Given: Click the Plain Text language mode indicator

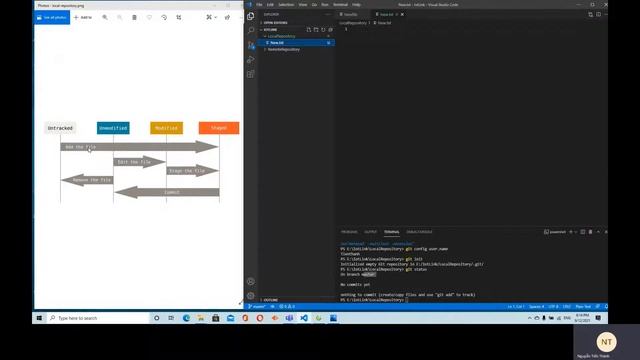Looking at the screenshot, I should tap(583, 307).
